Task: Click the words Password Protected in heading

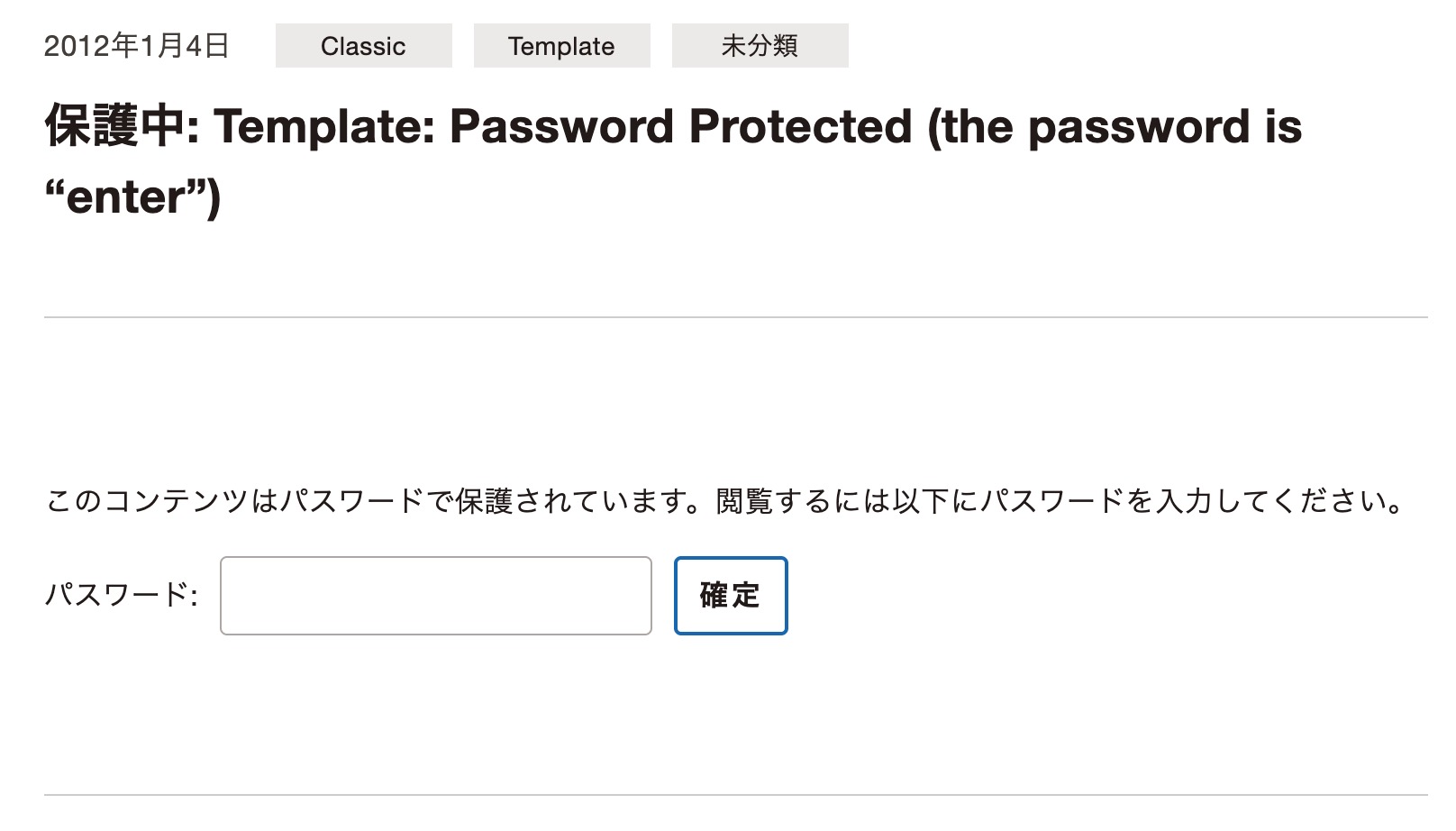Action: coord(681,127)
